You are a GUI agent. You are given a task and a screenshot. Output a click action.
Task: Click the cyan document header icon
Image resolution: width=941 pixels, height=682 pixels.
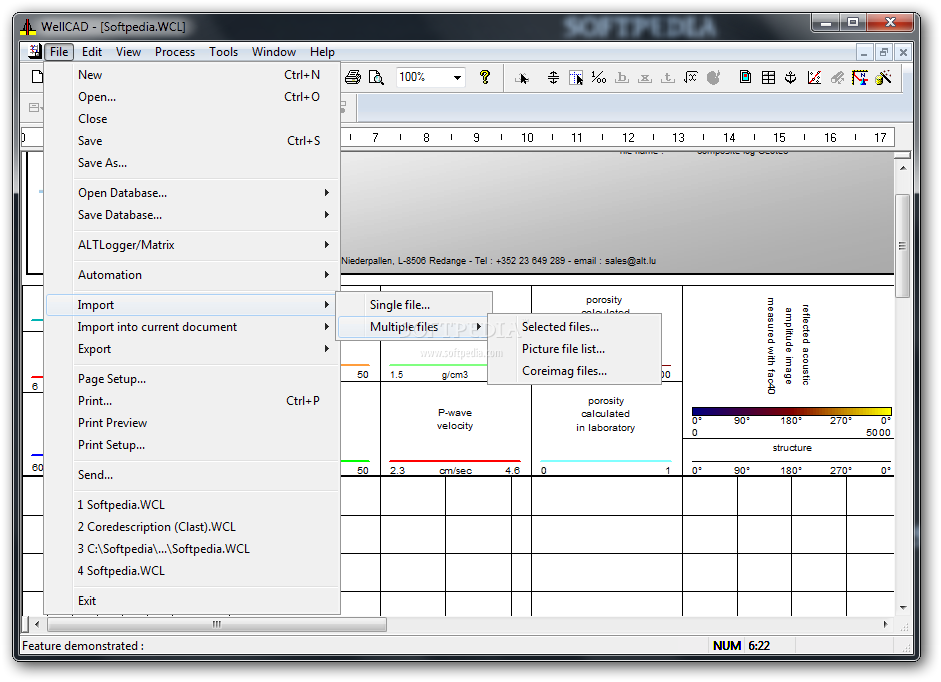(x=745, y=77)
